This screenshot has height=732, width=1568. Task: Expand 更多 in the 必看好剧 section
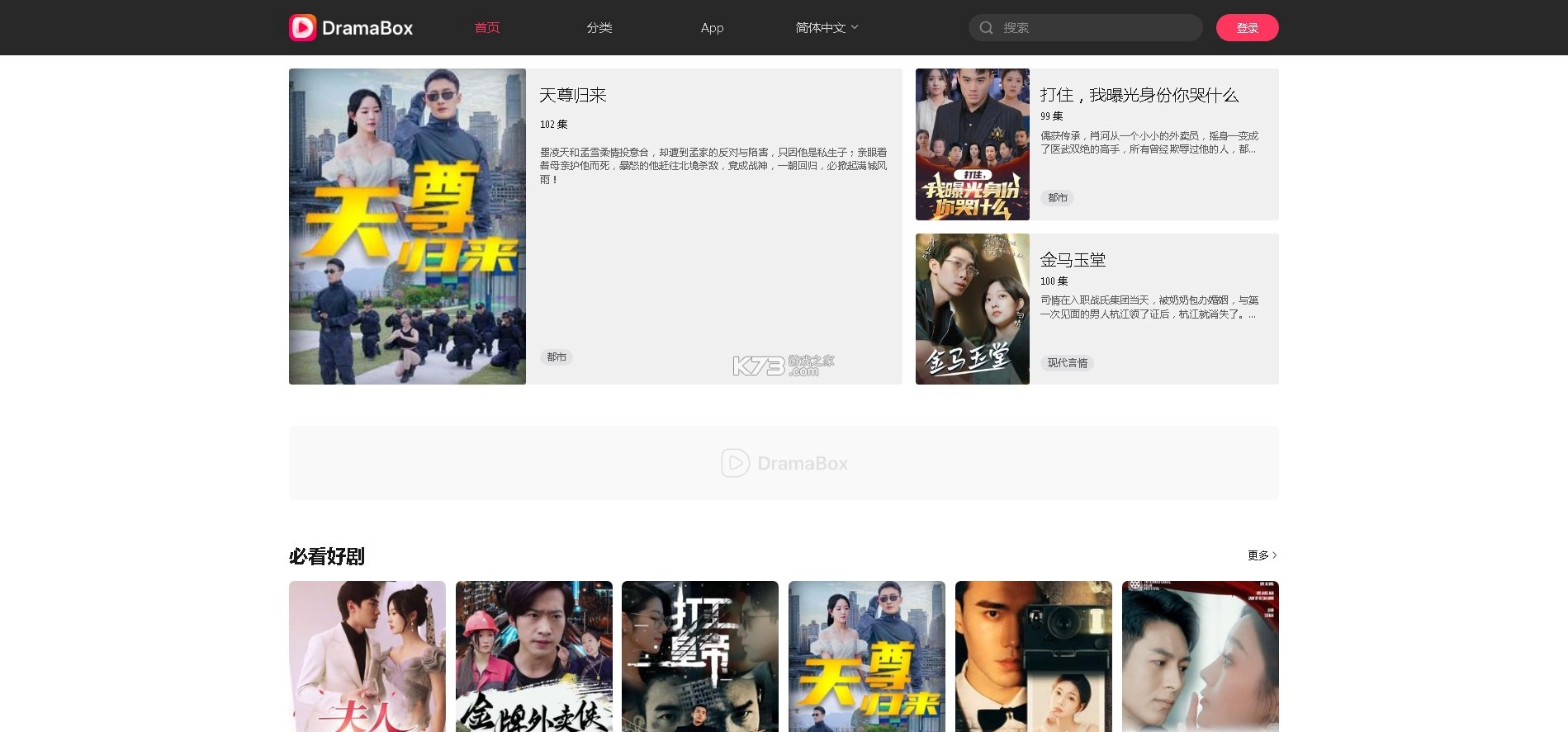1262,555
